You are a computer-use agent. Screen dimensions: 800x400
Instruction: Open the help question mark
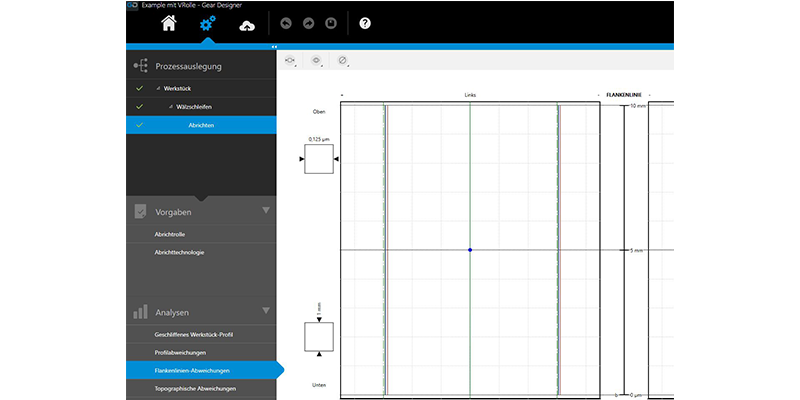[x=364, y=23]
